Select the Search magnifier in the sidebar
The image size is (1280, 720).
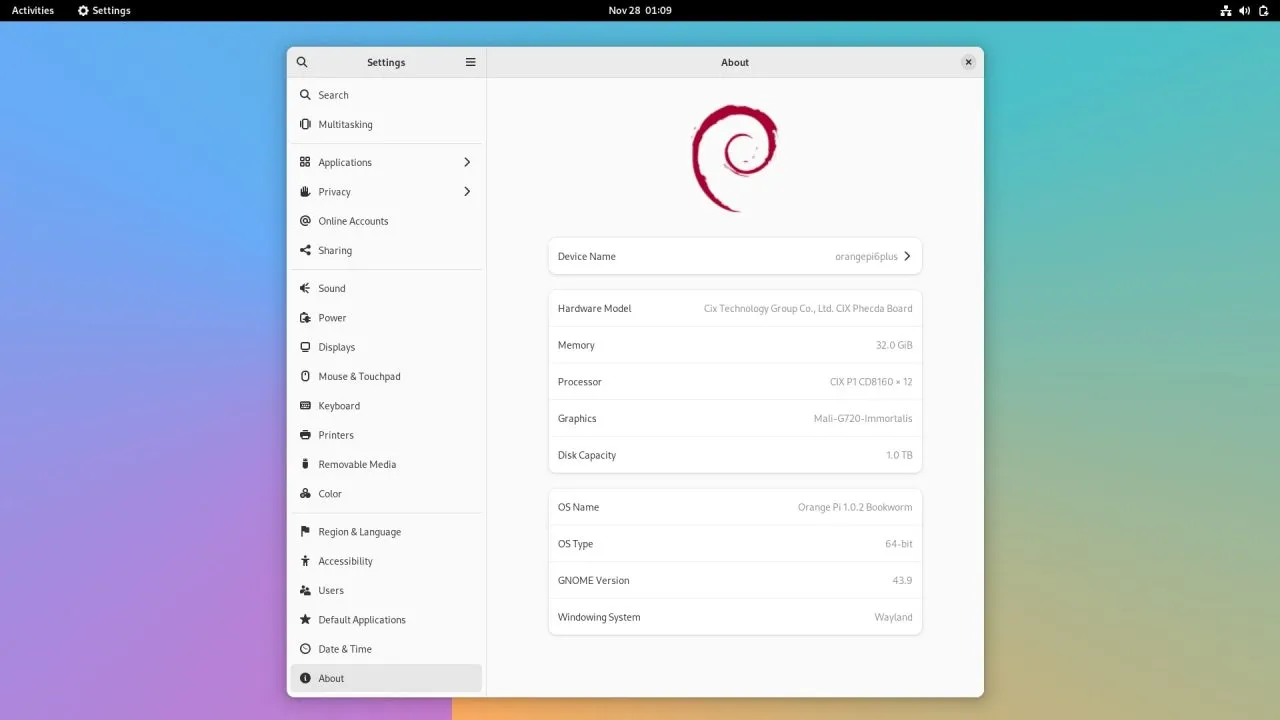click(x=305, y=95)
